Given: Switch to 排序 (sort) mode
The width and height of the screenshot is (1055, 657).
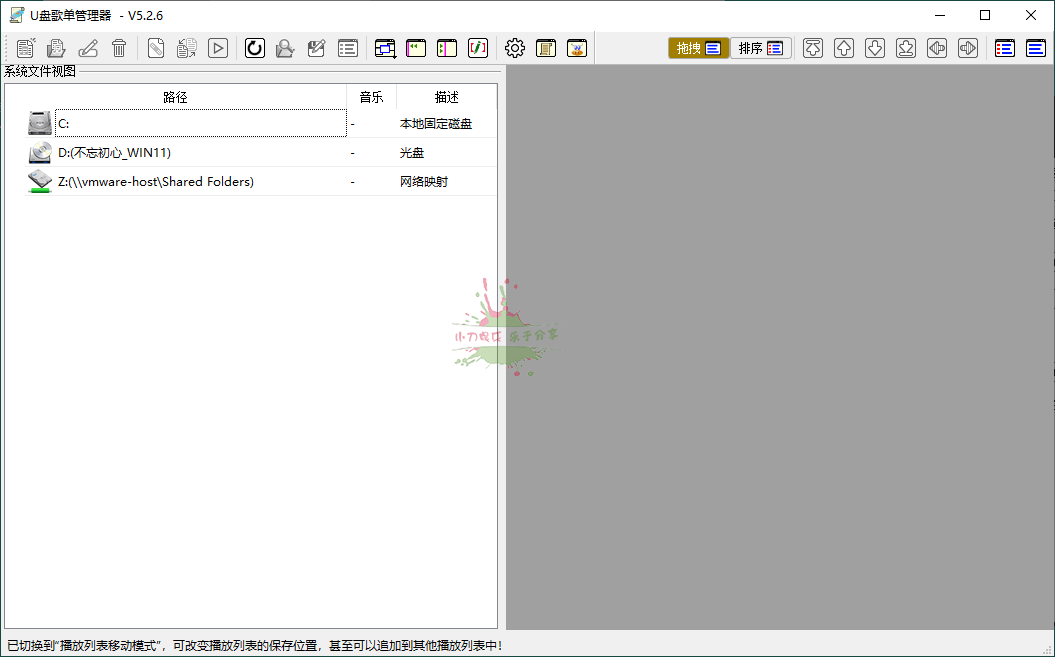Looking at the screenshot, I should 761,47.
